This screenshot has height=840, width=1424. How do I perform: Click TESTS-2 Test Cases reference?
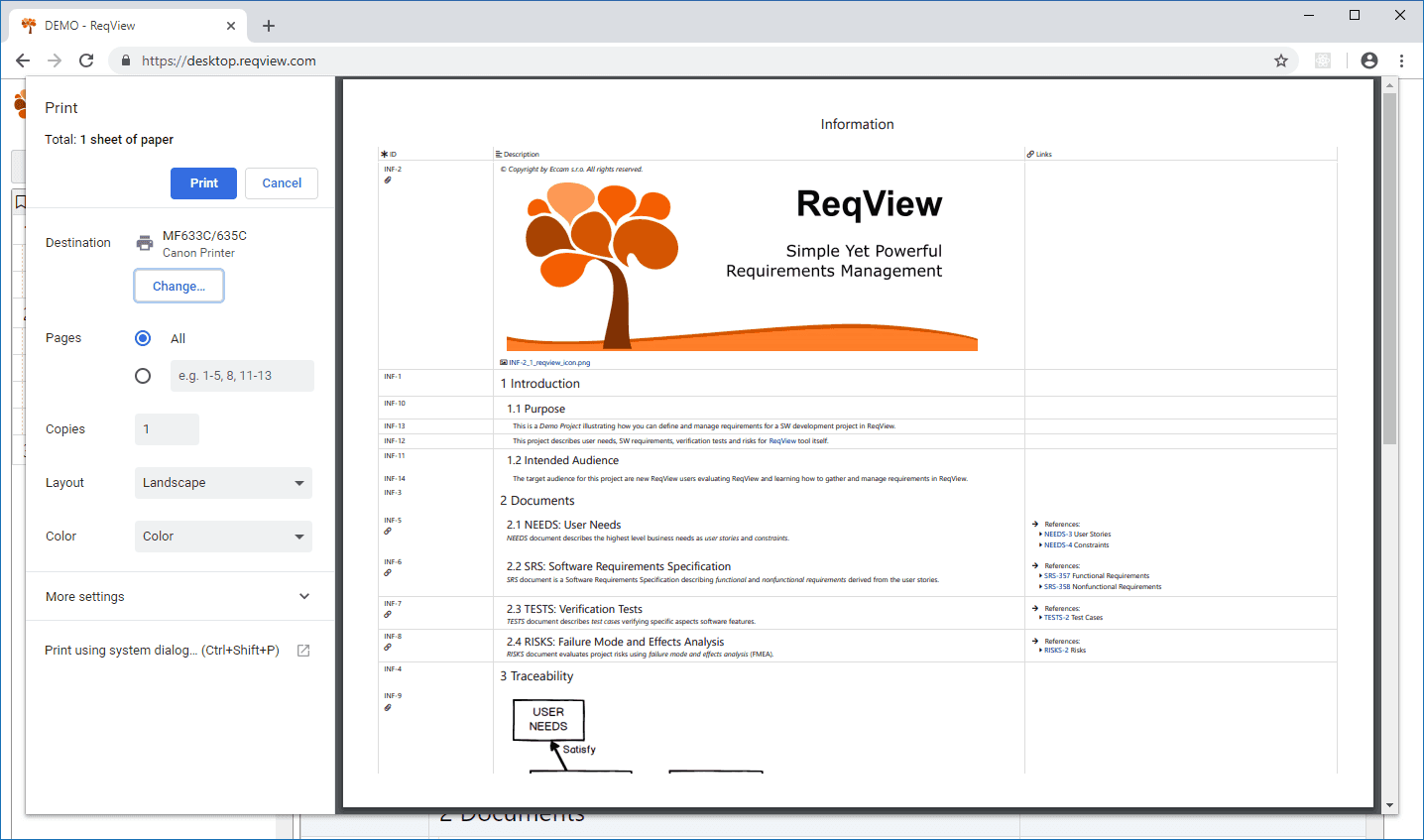tap(1073, 618)
